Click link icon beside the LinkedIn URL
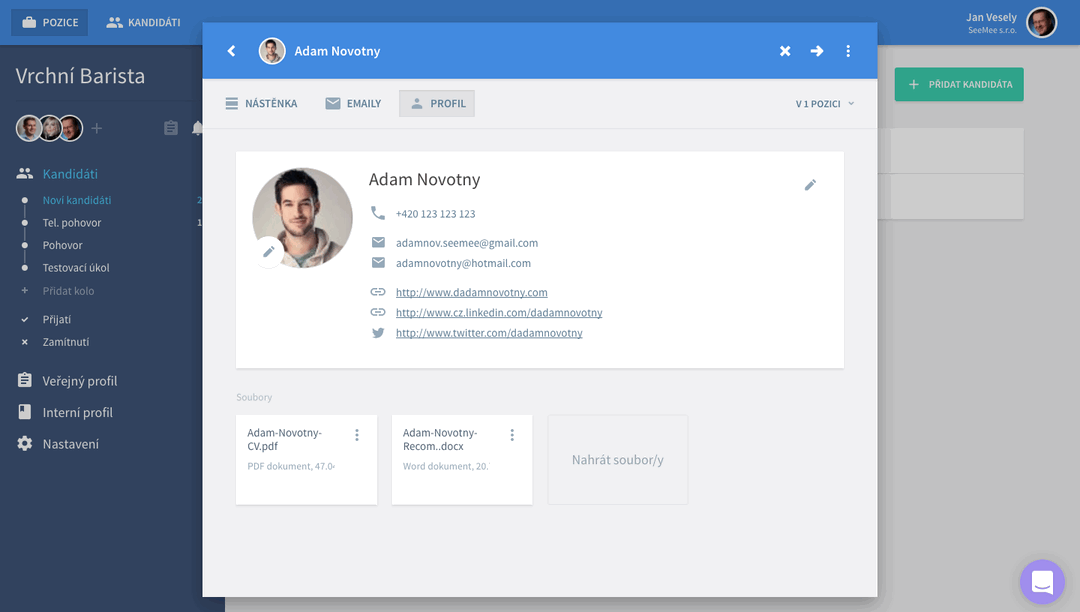The image size is (1080, 612). [378, 312]
